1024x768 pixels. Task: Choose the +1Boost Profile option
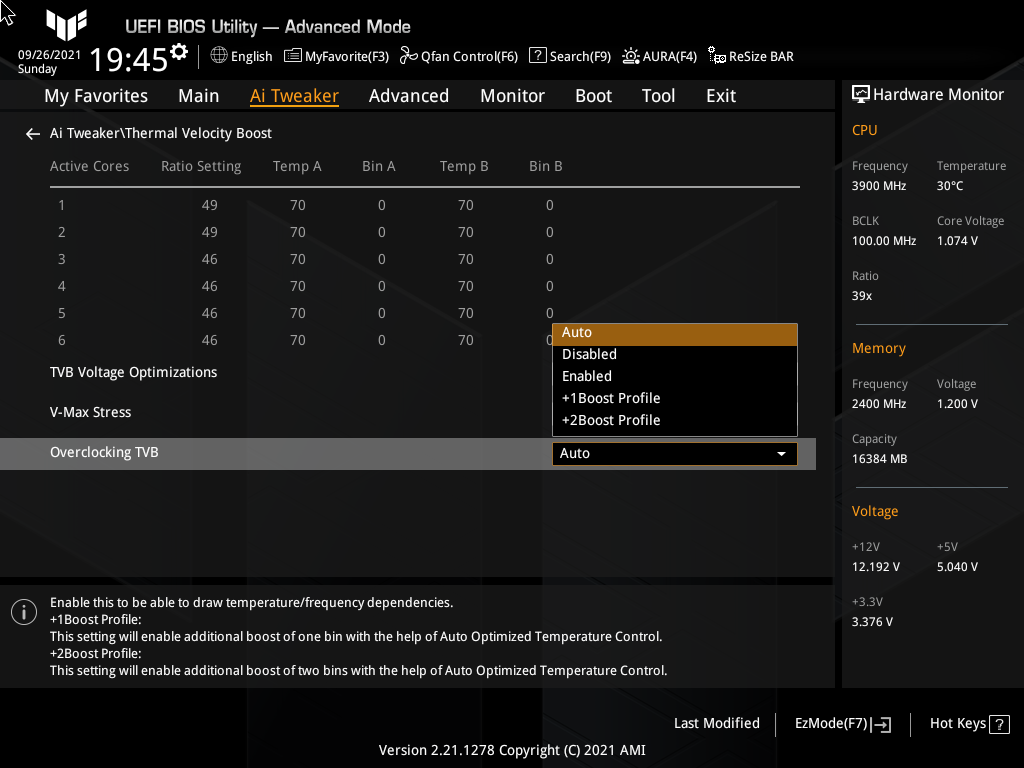pos(611,397)
